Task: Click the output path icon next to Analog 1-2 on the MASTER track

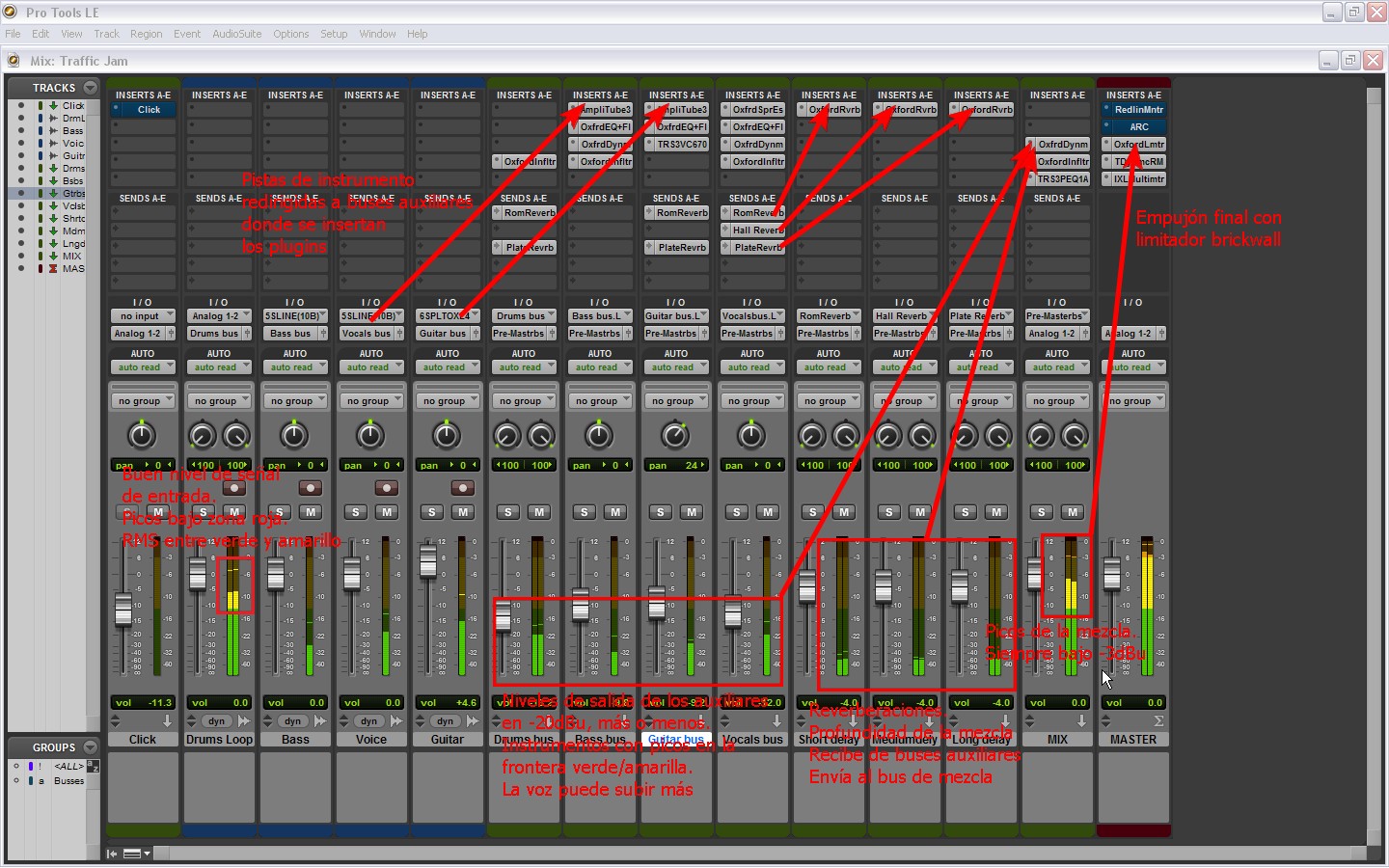Action: coord(1161,334)
